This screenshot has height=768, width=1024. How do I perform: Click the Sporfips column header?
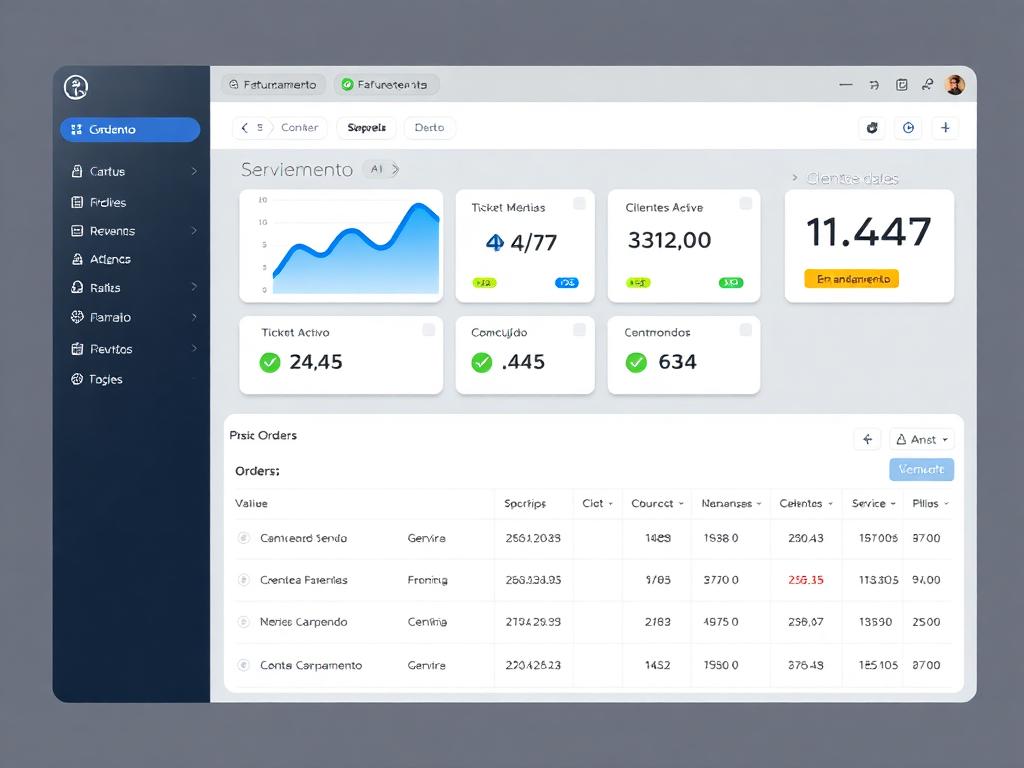tap(525, 504)
